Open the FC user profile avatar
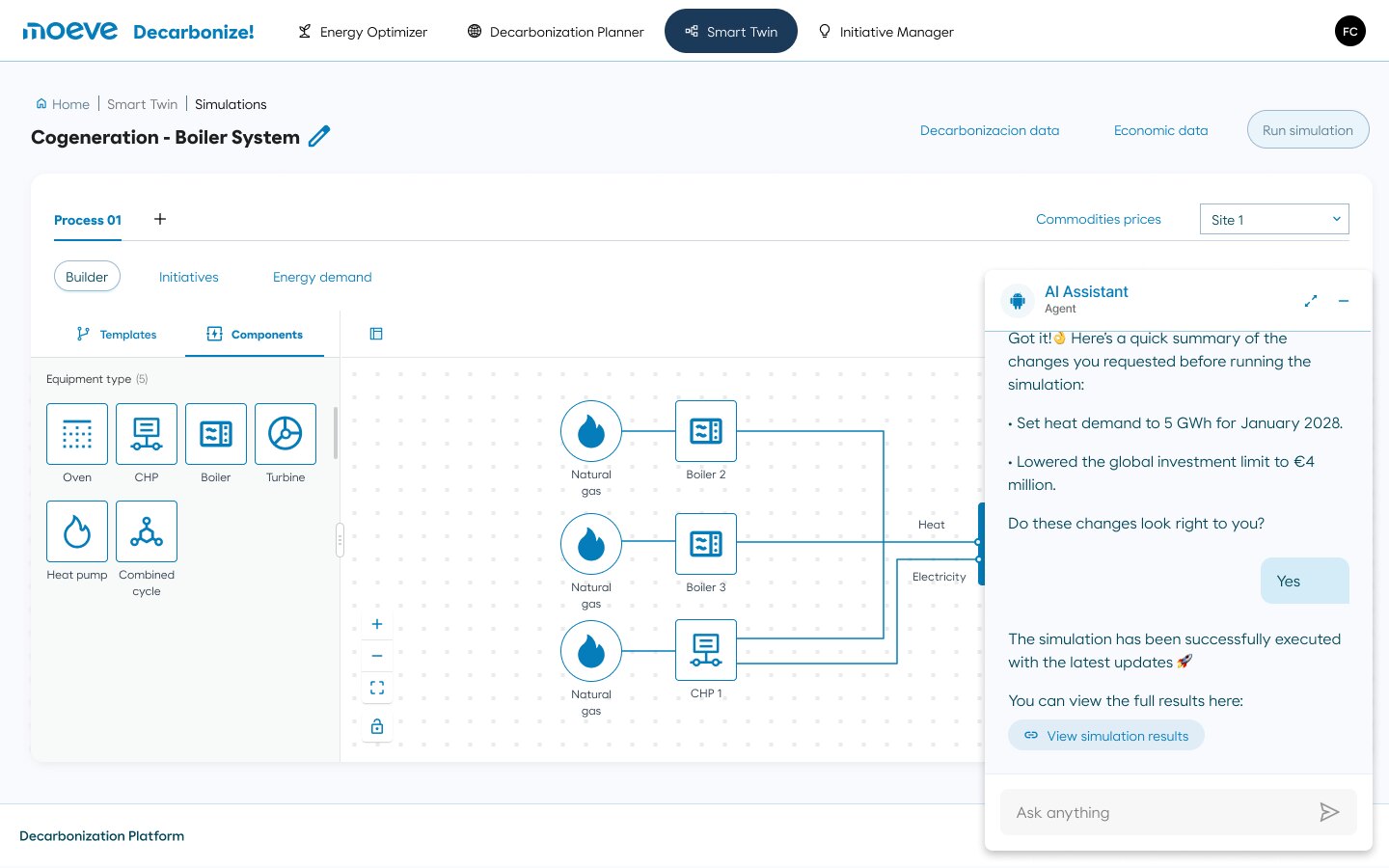Image resolution: width=1389 pixels, height=868 pixels. (x=1350, y=31)
